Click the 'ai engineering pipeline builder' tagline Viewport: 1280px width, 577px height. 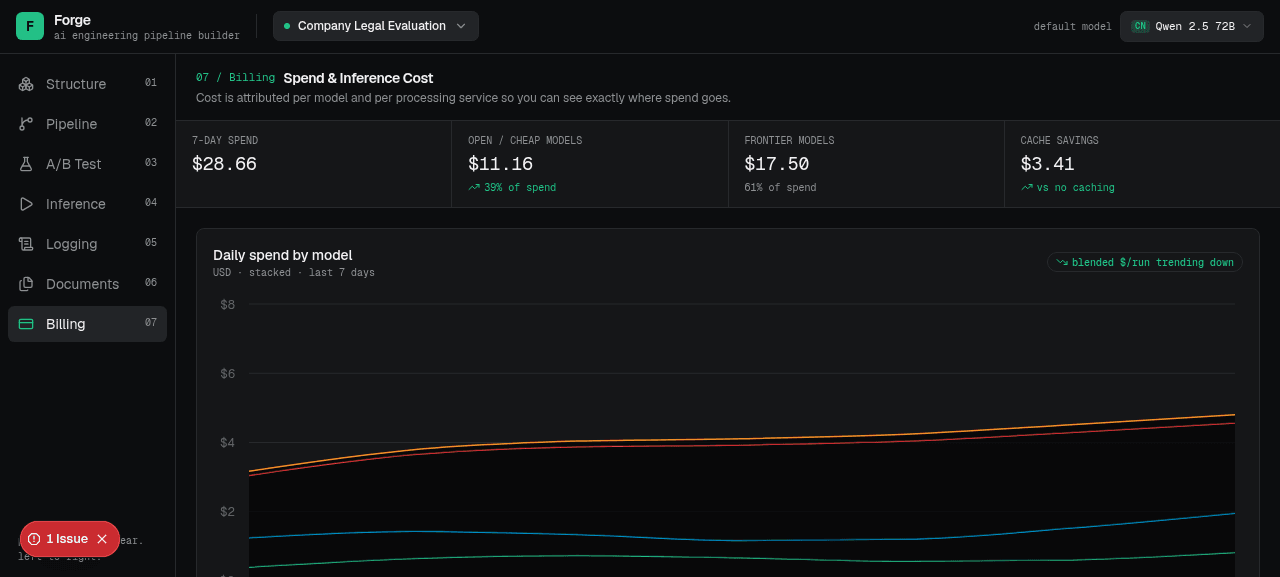pos(147,36)
